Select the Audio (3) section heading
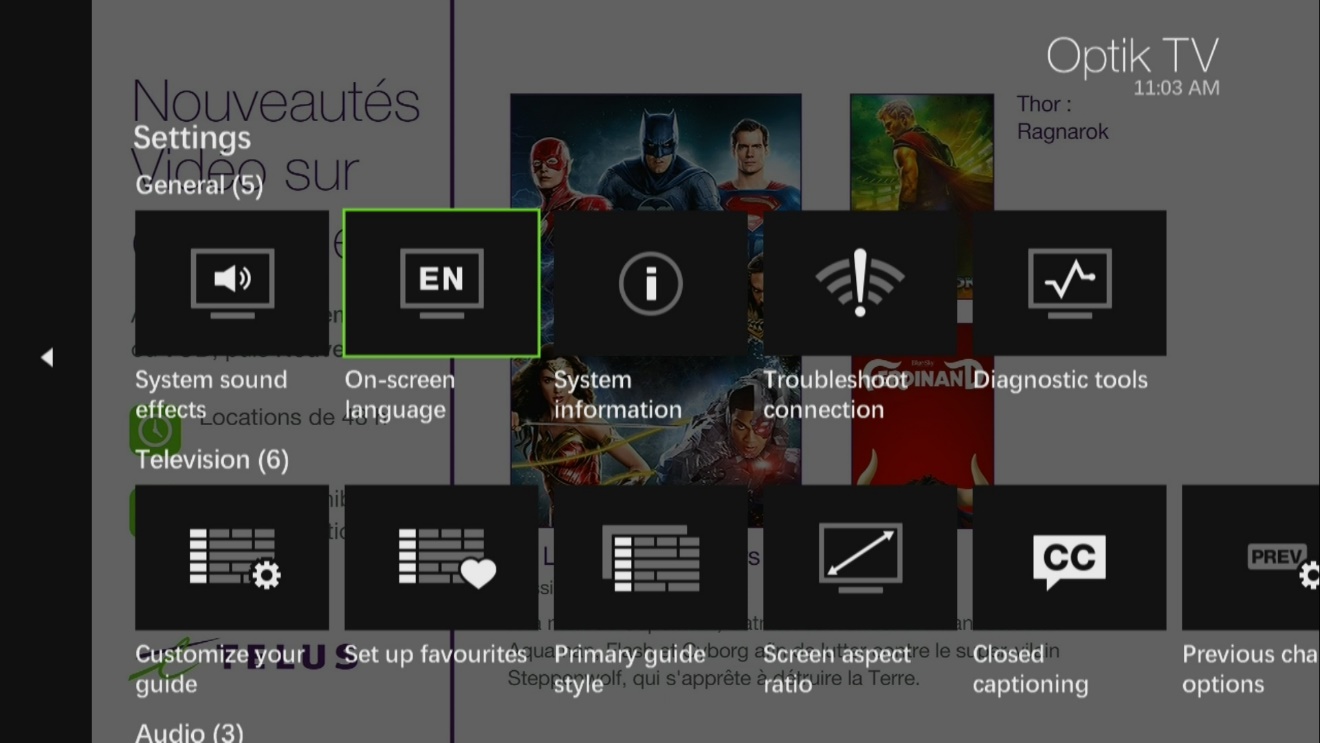1320x743 pixels. pyautogui.click(x=189, y=733)
